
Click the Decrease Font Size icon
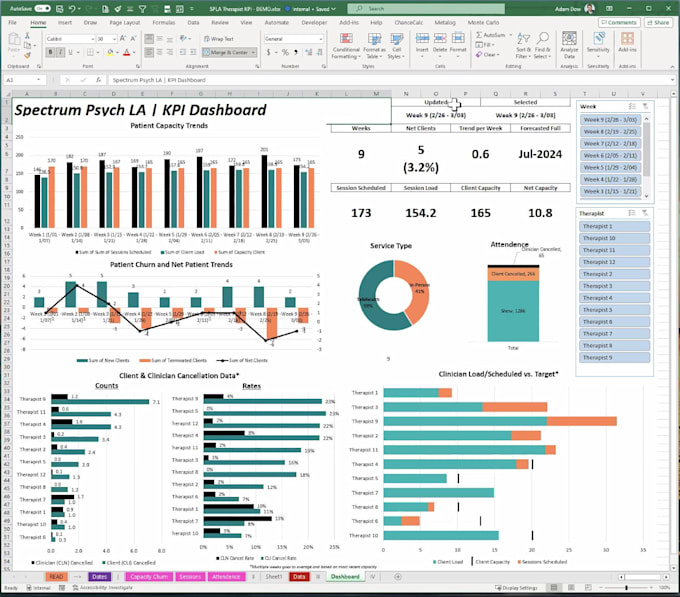click(133, 39)
